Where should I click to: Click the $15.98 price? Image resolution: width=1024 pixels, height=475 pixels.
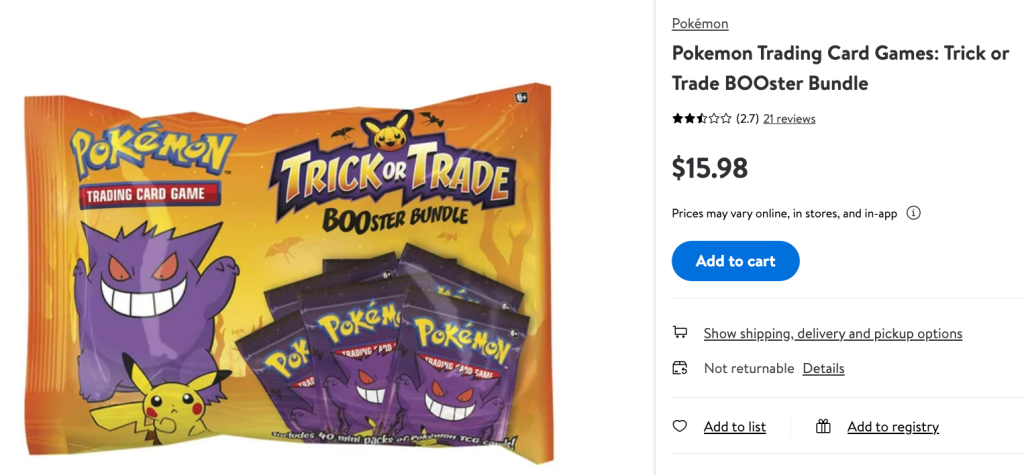pyautogui.click(x=710, y=168)
